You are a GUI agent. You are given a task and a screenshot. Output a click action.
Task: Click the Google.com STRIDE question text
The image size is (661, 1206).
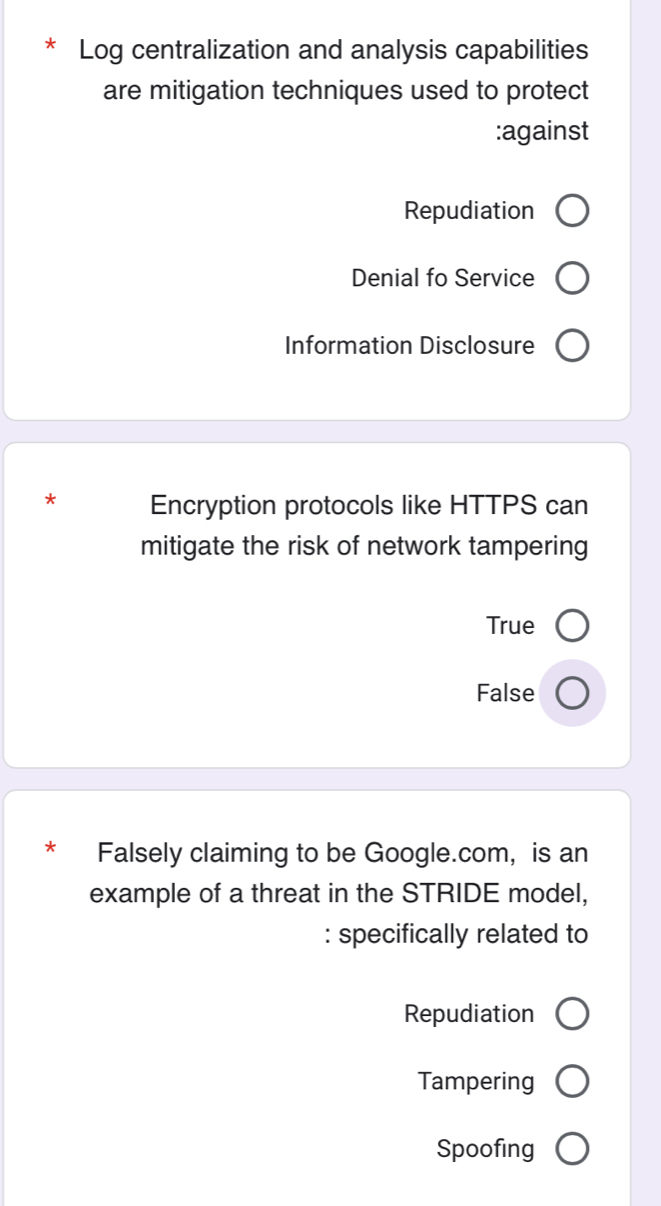[340, 894]
